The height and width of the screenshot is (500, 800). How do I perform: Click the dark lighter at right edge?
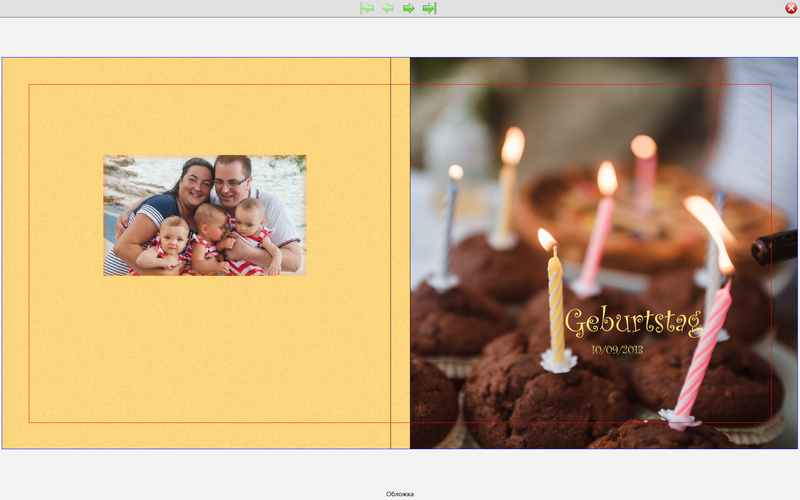pyautogui.click(x=775, y=247)
